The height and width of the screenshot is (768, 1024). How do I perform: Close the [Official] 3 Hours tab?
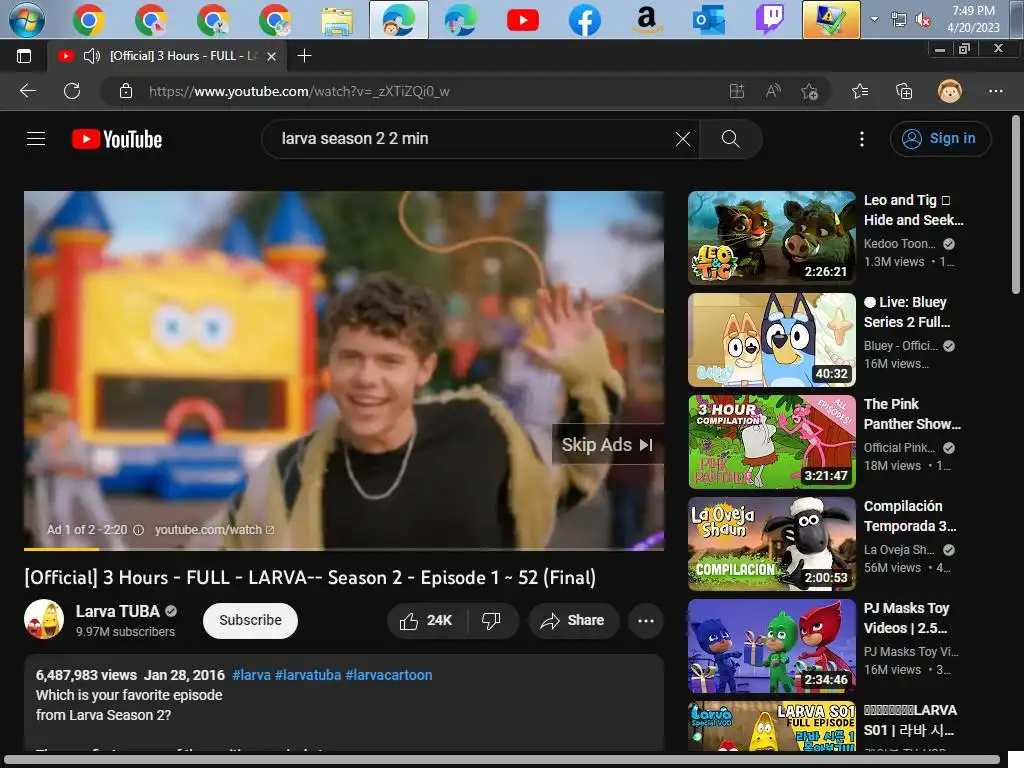pos(272,56)
